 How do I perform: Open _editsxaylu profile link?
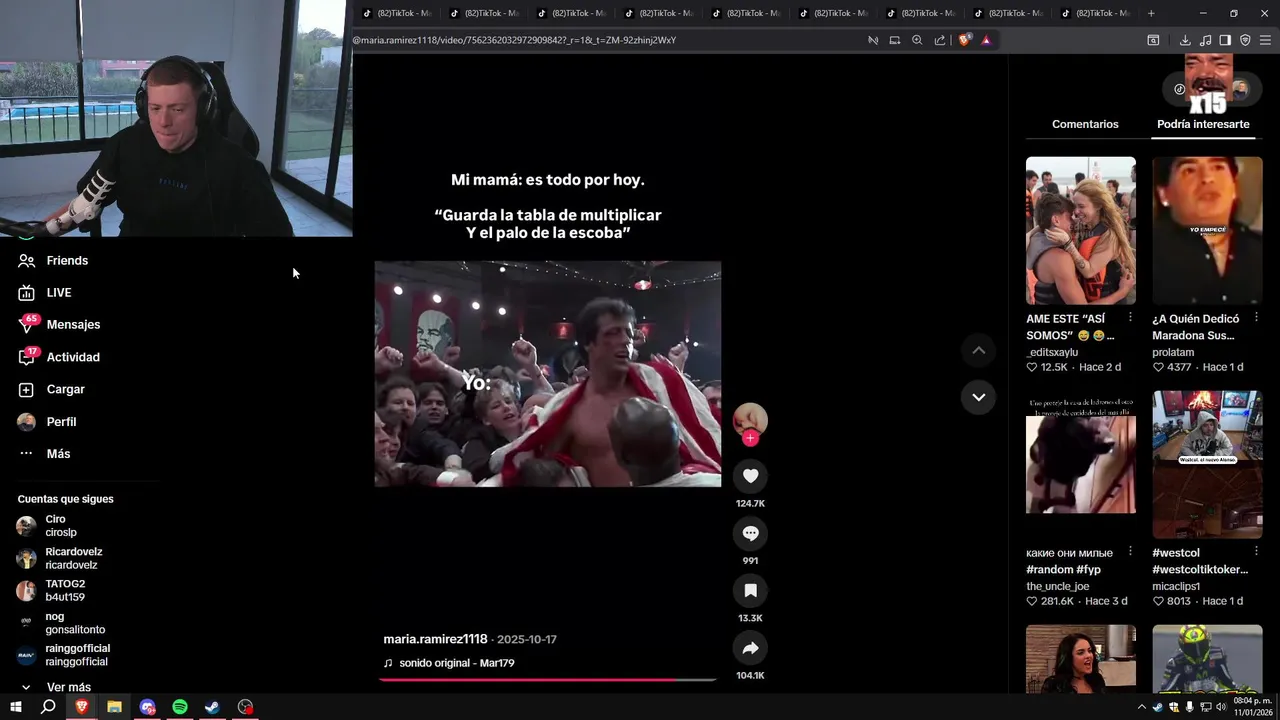pyautogui.click(x=1052, y=352)
